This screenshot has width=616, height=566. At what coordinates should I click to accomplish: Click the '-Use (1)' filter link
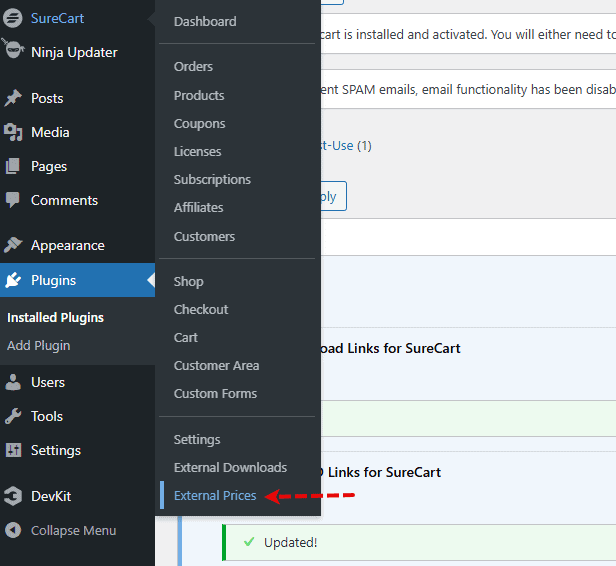click(x=346, y=146)
